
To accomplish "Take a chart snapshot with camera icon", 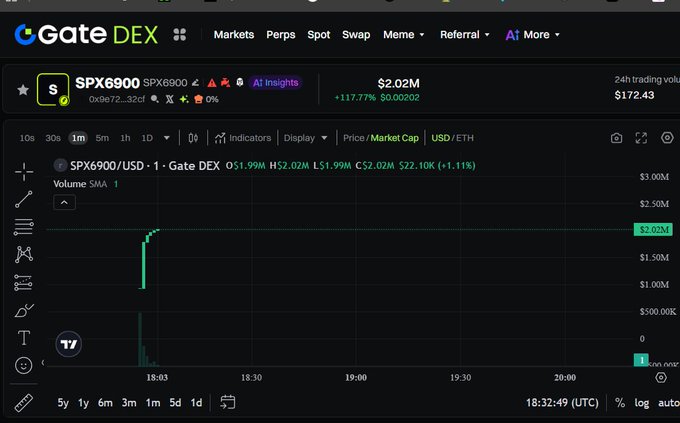I will (616, 138).
